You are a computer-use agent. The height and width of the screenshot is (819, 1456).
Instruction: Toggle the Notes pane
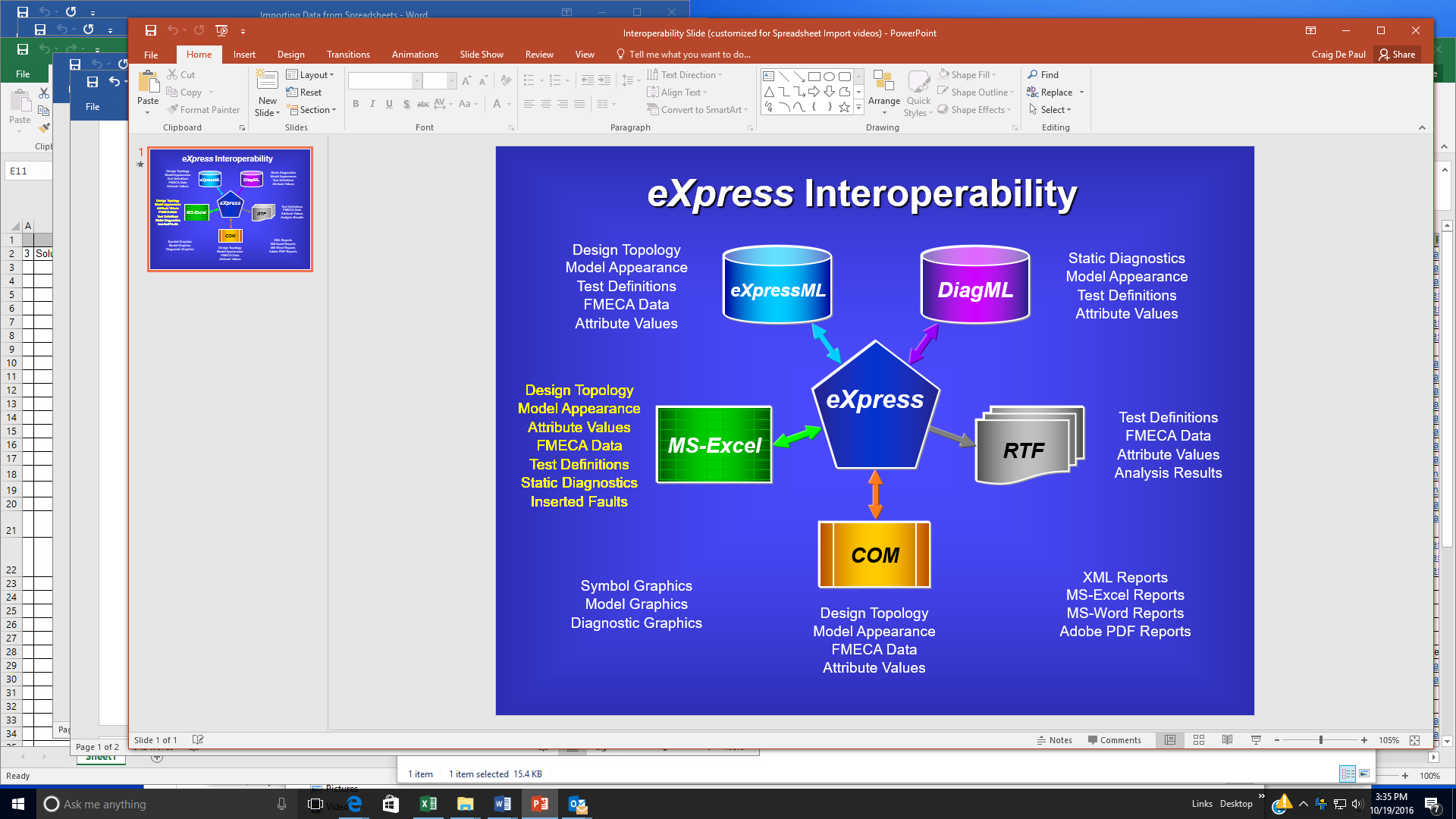pos(1054,740)
